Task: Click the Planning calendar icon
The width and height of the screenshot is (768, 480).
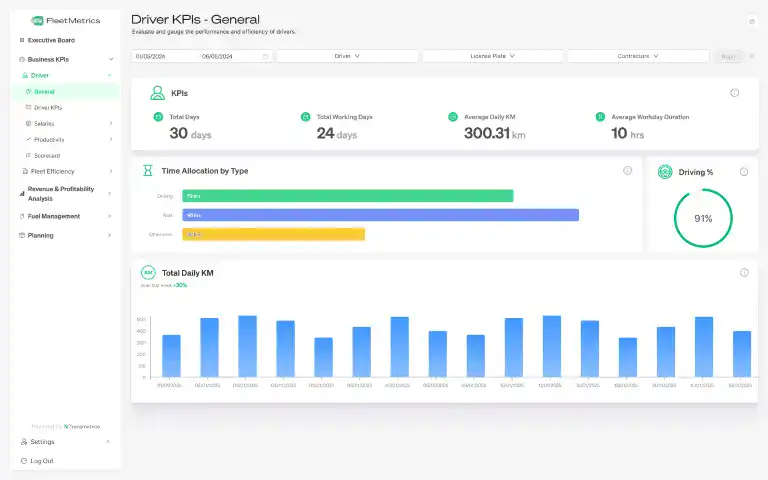Action: (22, 236)
